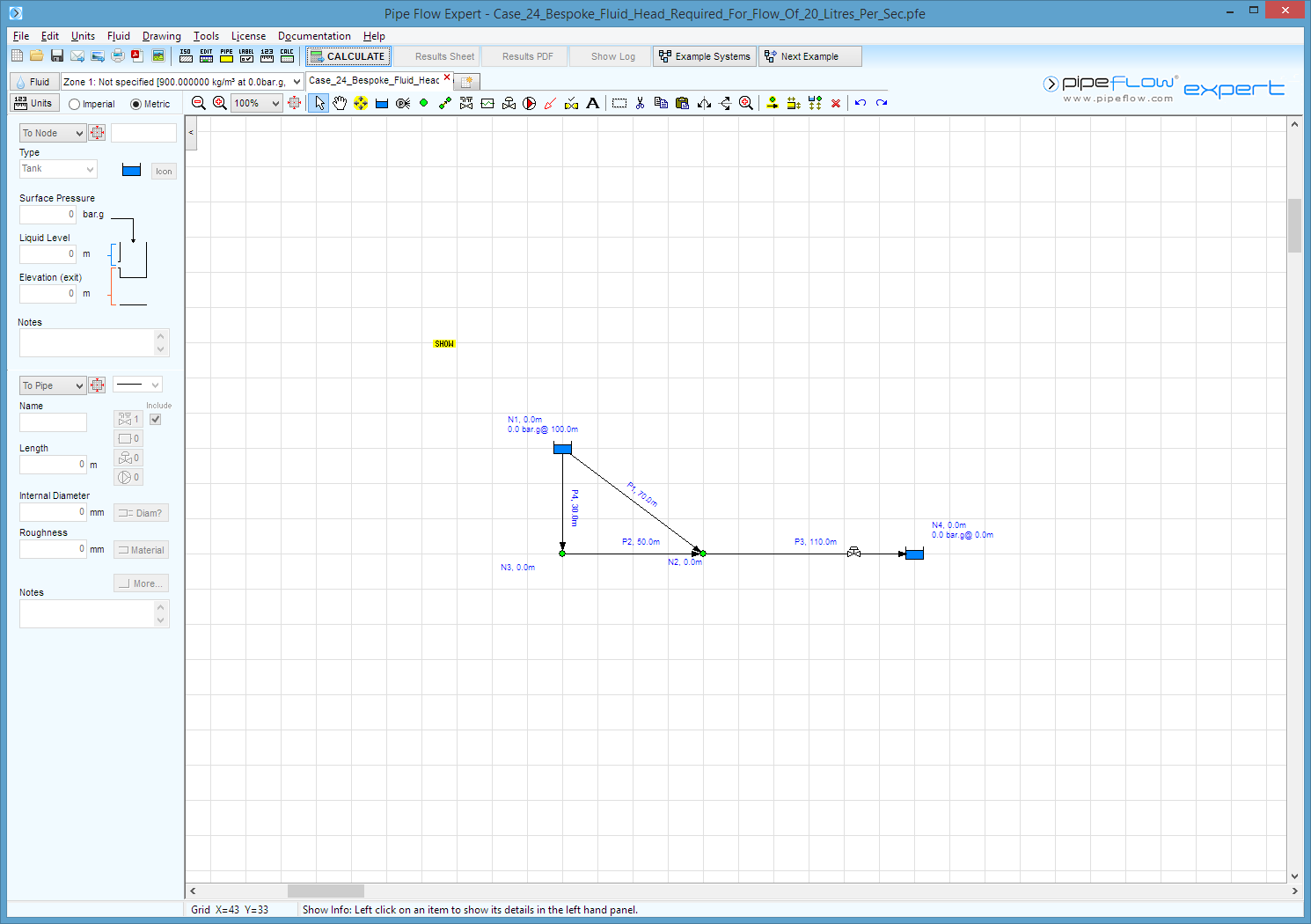Open the Tools menu
The width and height of the screenshot is (1311, 924).
[x=206, y=36]
